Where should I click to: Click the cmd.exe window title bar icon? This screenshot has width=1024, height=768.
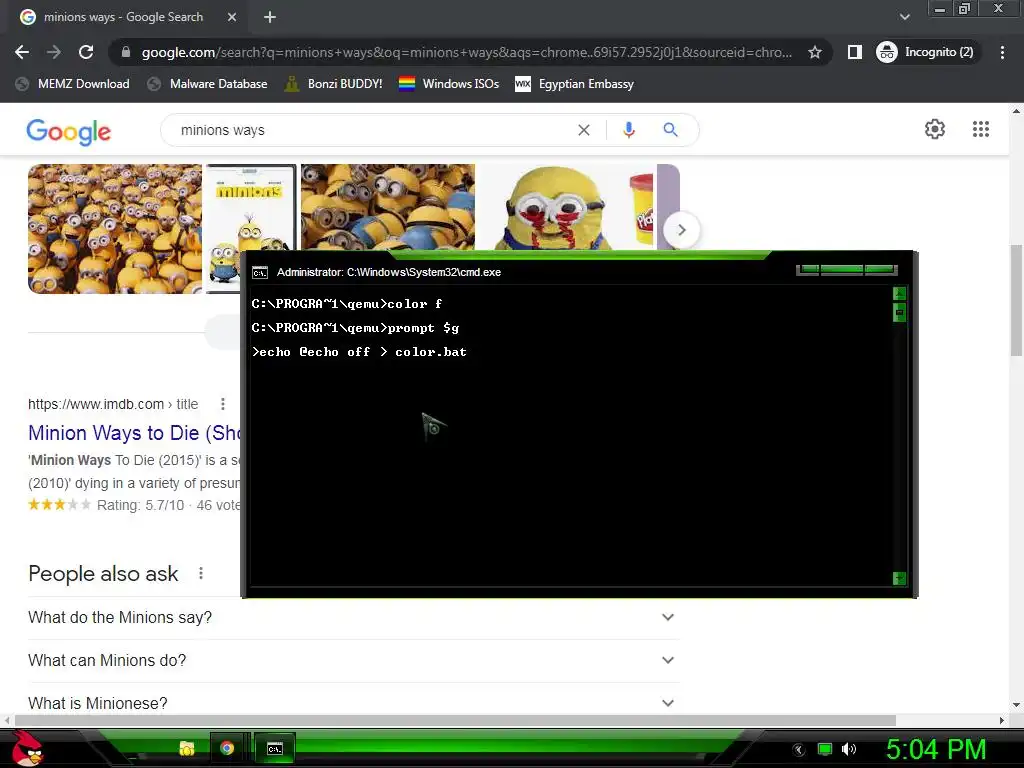(x=260, y=272)
